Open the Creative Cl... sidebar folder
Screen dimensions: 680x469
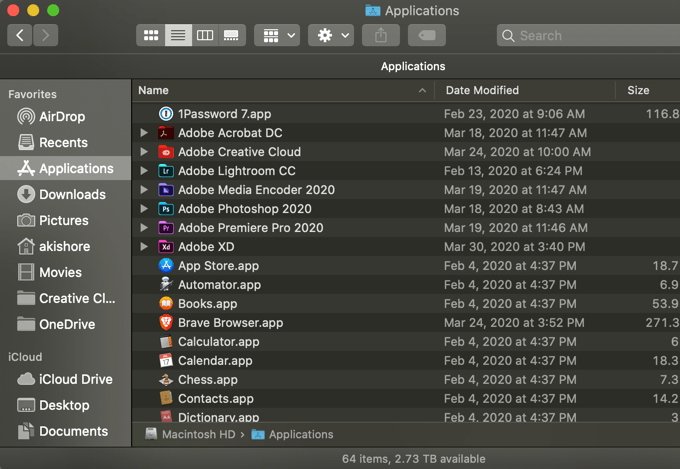pyautogui.click(x=65, y=298)
